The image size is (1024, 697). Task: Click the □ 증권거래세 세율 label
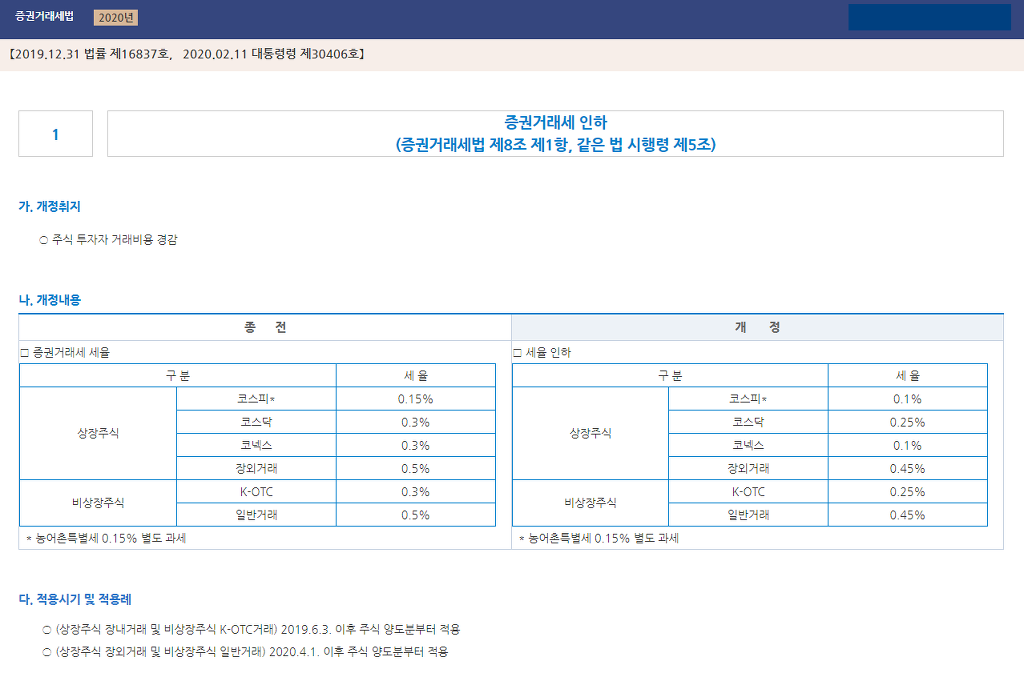pos(65,353)
